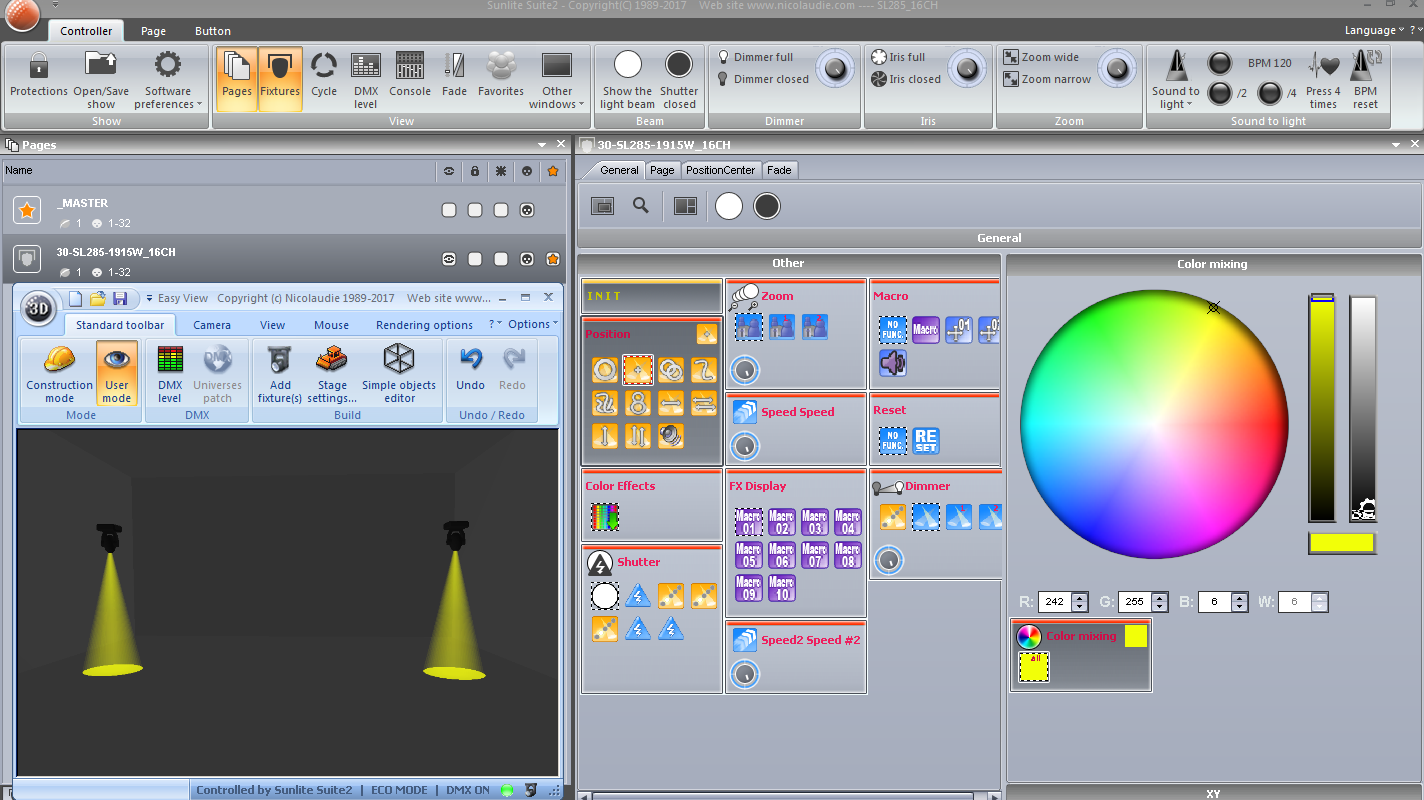This screenshot has width=1424, height=800.
Task: Click the yellow color preview swatch
Action: coord(1342,543)
